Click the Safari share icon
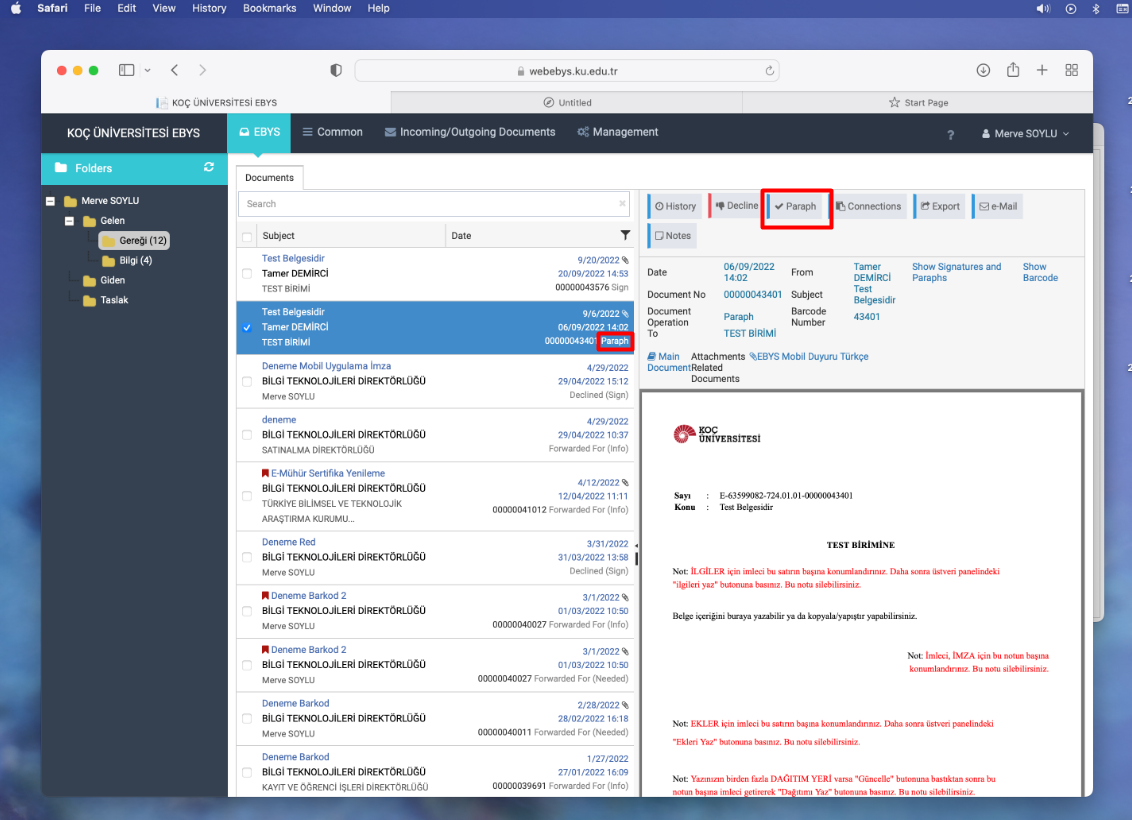The width and height of the screenshot is (1132, 820). point(1013,70)
